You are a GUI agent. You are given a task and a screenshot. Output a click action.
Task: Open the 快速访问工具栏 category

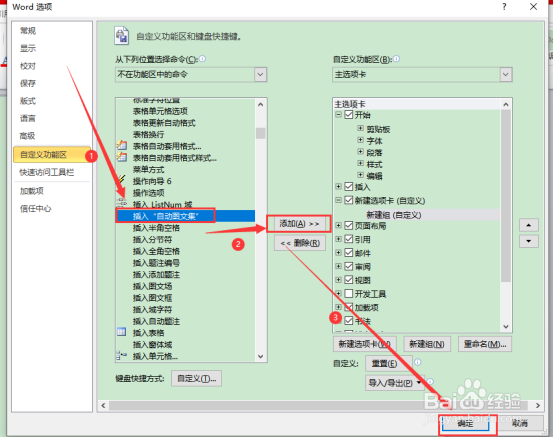pyautogui.click(x=47, y=172)
